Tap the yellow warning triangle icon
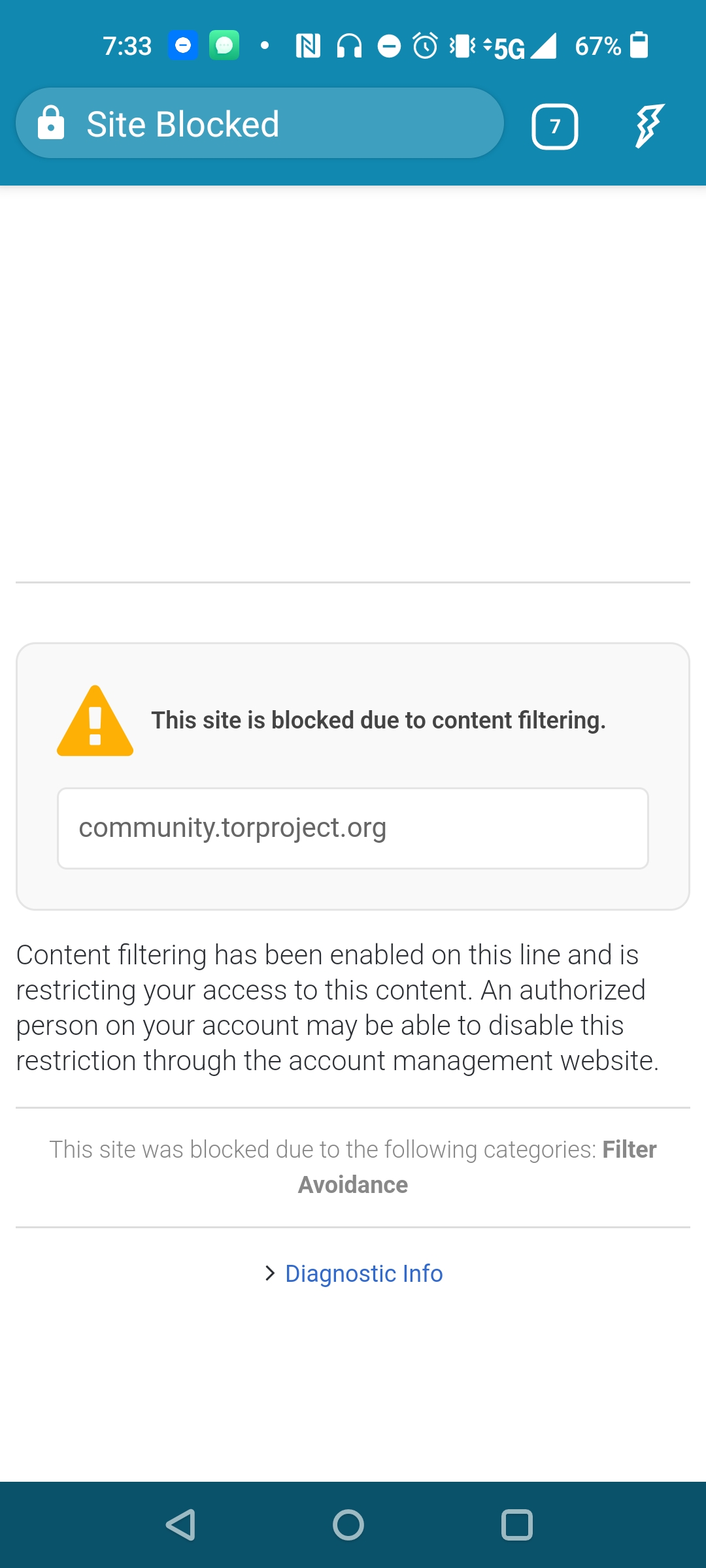 (x=95, y=721)
